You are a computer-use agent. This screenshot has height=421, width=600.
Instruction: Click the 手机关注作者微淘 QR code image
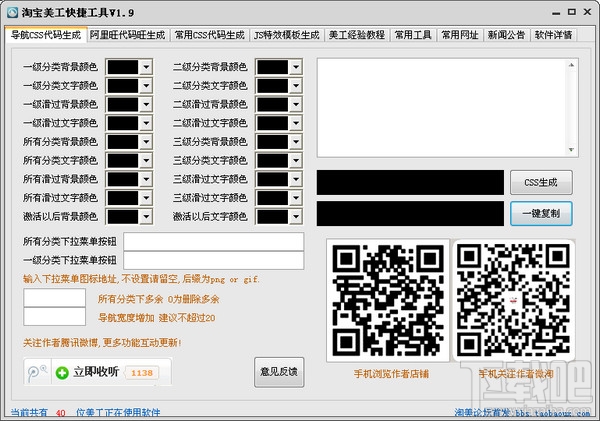coord(514,300)
